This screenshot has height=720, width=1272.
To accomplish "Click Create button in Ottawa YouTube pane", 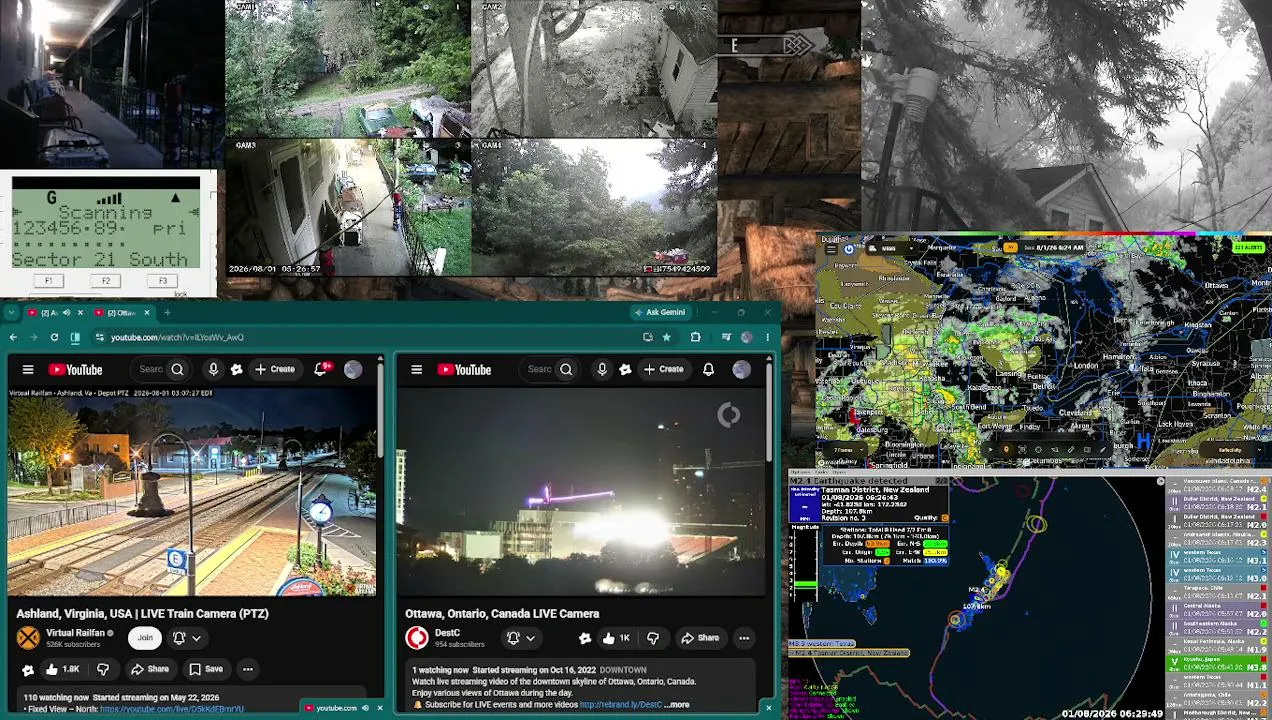I will pyautogui.click(x=664, y=370).
